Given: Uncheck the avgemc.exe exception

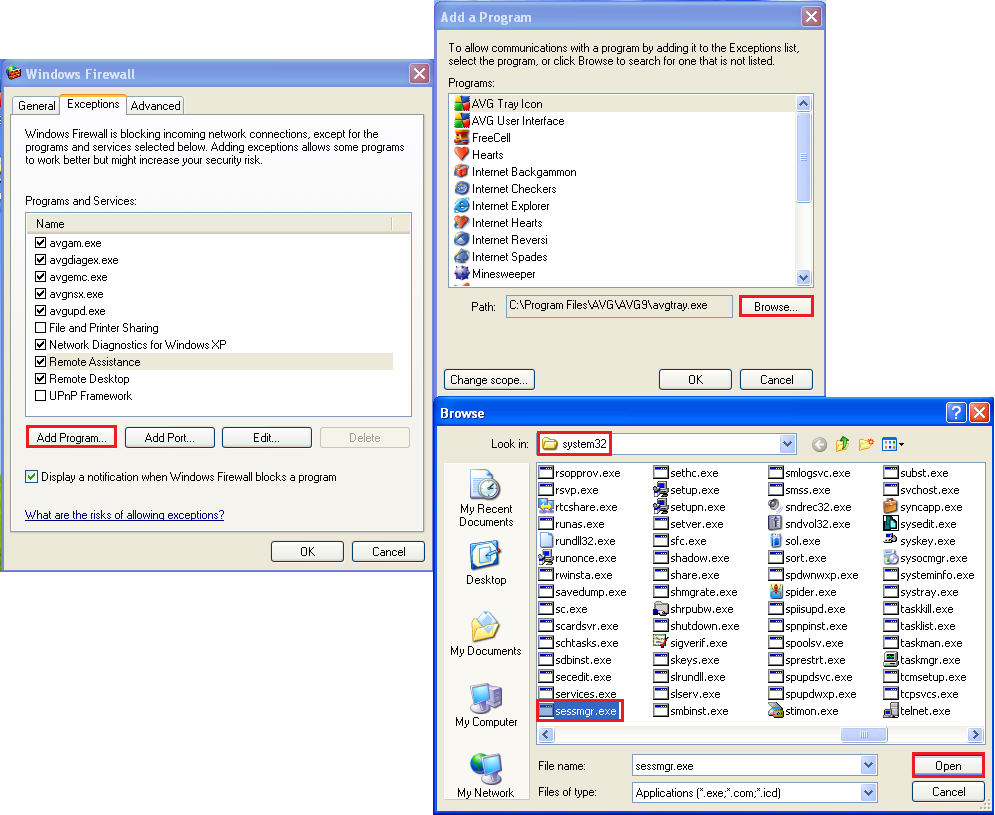Looking at the screenshot, I should [x=41, y=277].
